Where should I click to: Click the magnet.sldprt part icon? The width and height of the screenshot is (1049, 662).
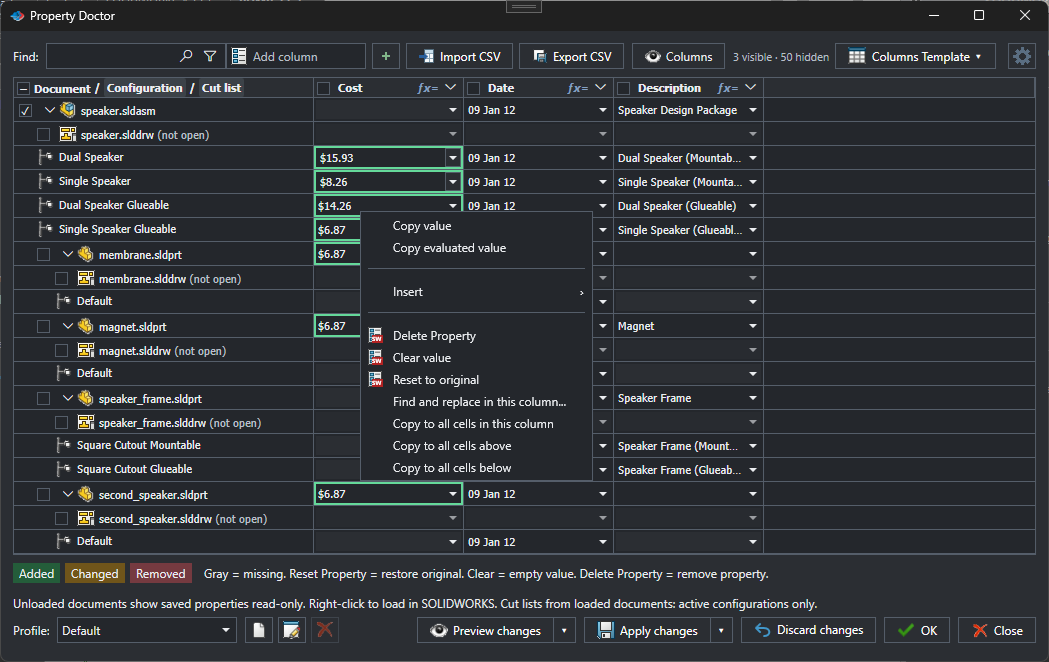(86, 326)
